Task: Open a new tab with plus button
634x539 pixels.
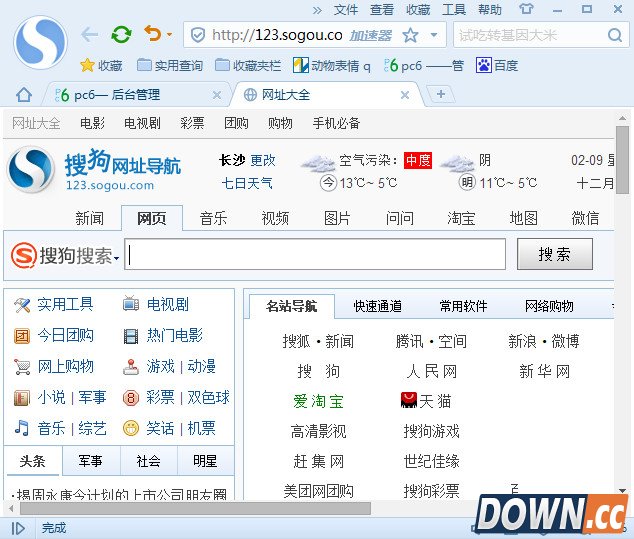Action: point(441,94)
